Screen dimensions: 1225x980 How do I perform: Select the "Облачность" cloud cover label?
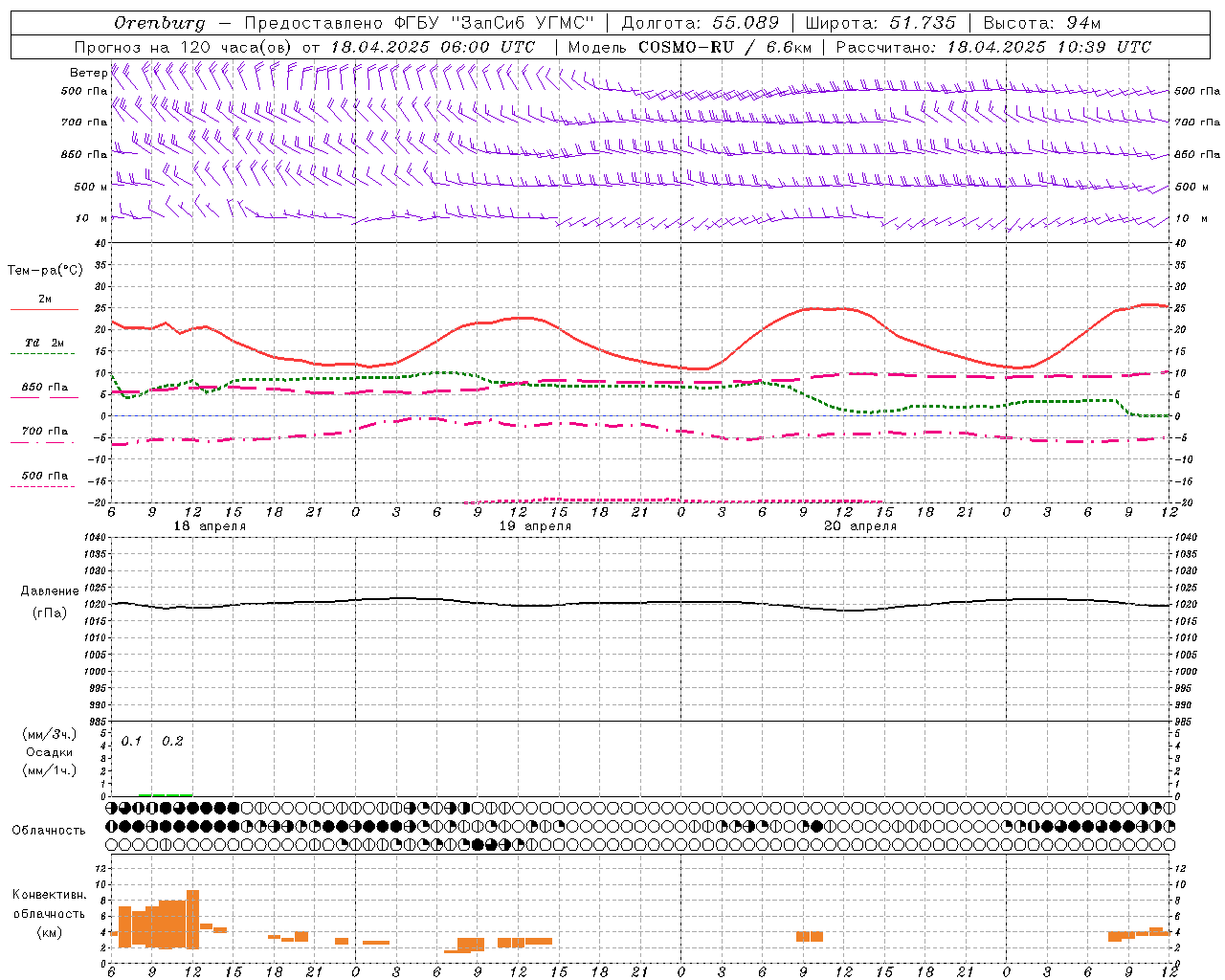[49, 830]
